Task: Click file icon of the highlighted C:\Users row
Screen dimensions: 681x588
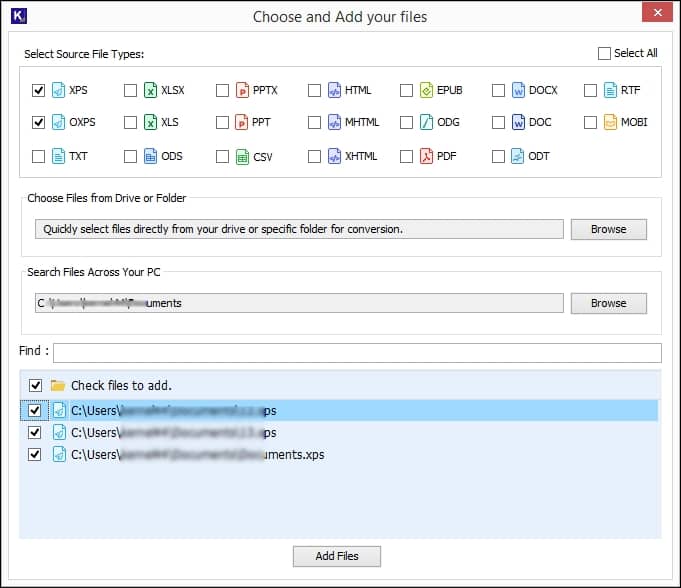Action: 59,410
